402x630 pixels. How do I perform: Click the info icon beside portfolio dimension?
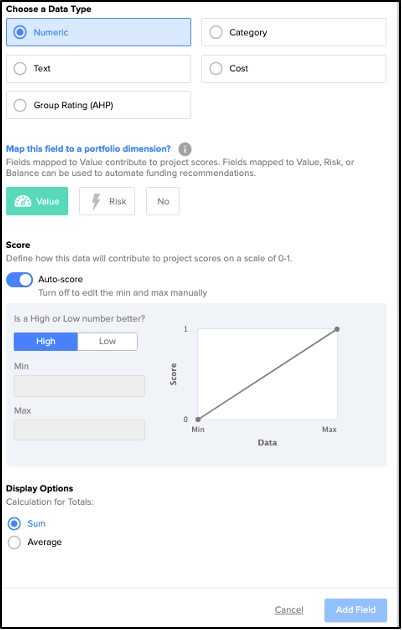coord(185,149)
